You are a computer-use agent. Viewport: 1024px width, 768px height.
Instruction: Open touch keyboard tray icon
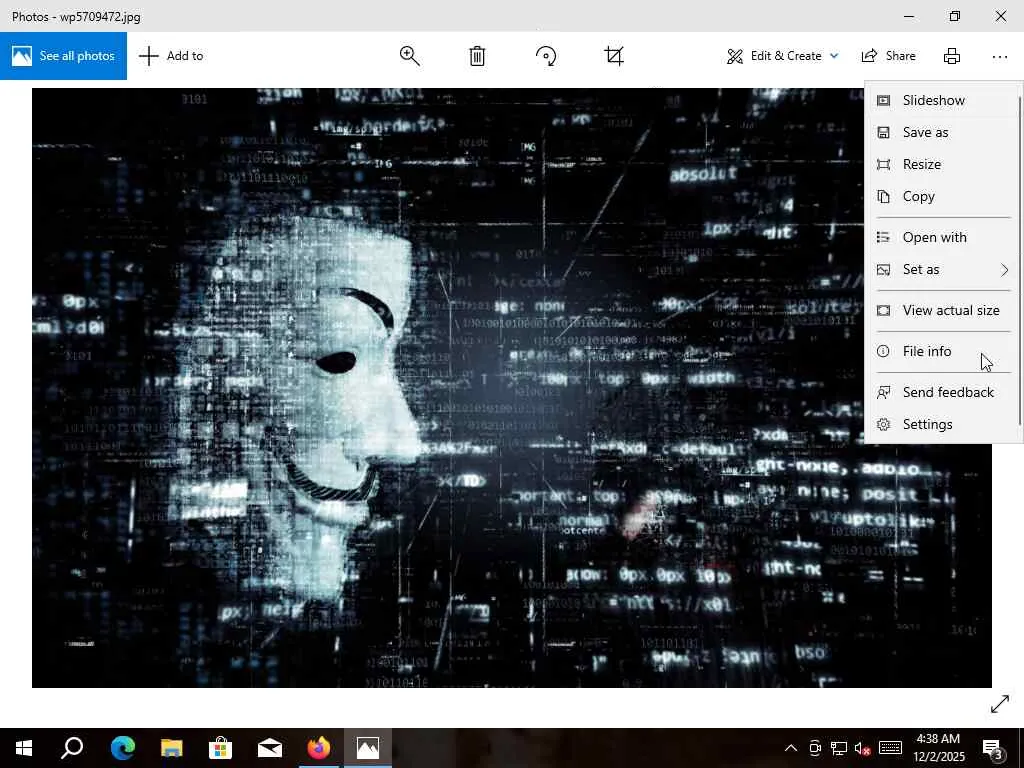pyautogui.click(x=890, y=748)
